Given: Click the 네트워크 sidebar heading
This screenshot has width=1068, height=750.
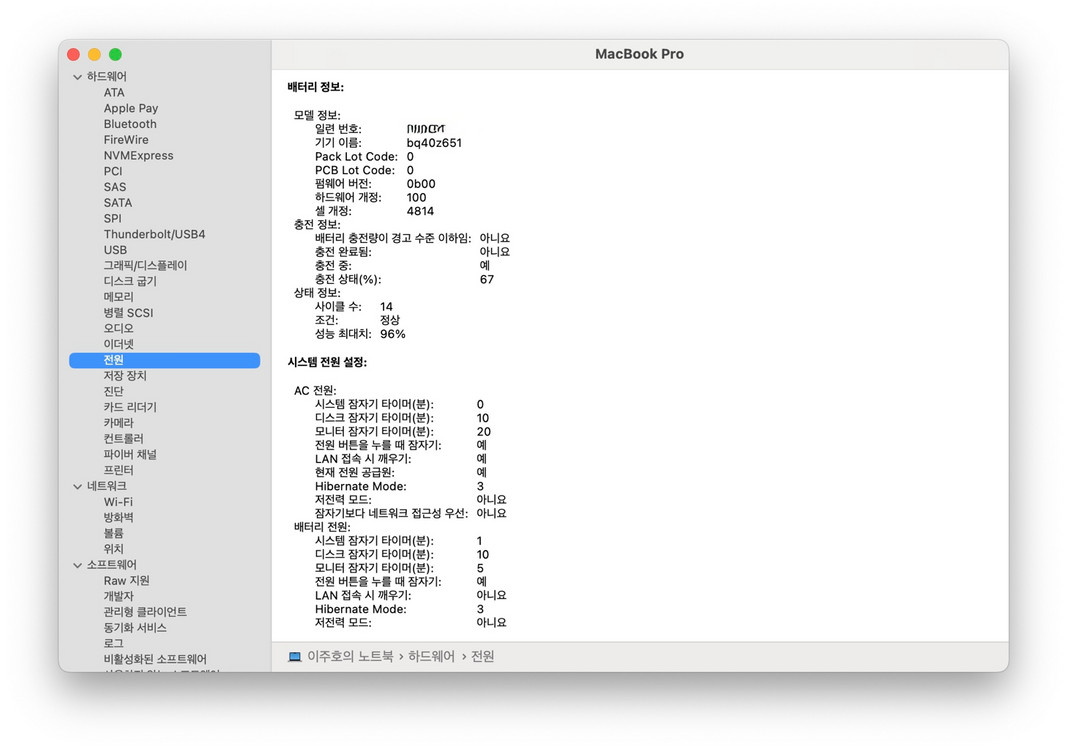Looking at the screenshot, I should point(106,486).
